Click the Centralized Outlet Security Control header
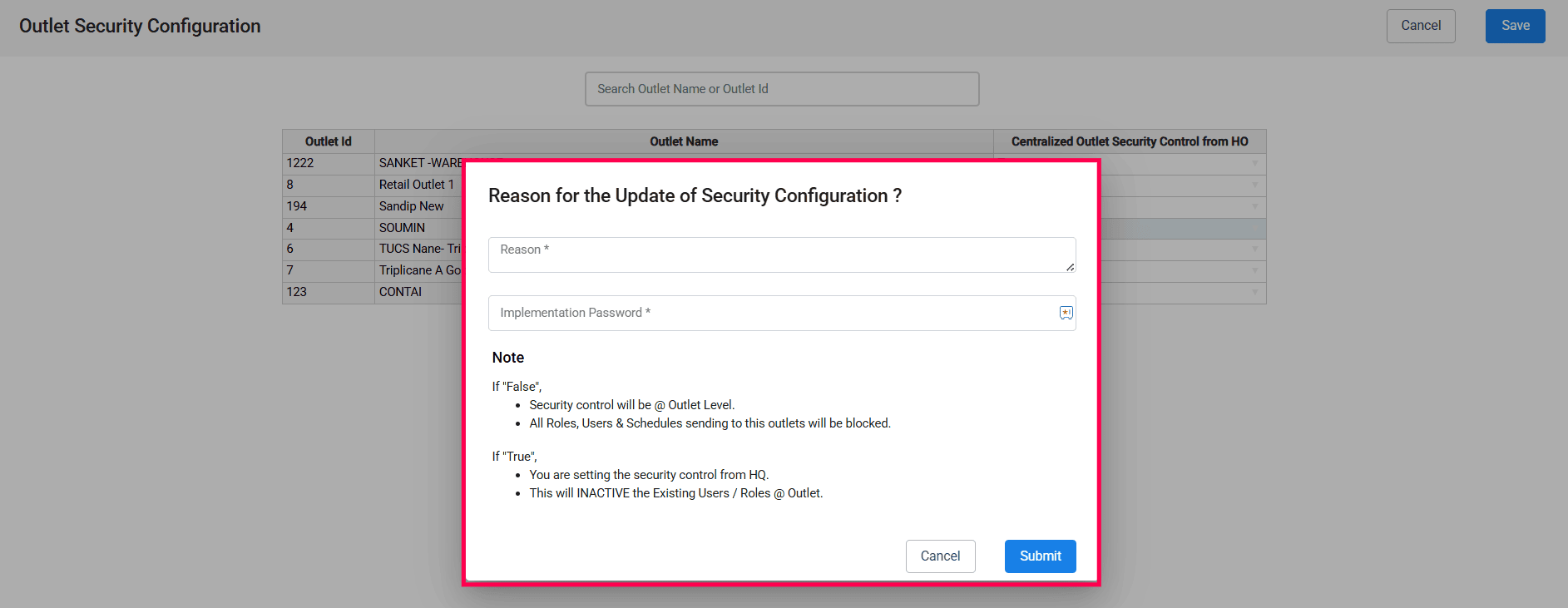 pos(1129,141)
